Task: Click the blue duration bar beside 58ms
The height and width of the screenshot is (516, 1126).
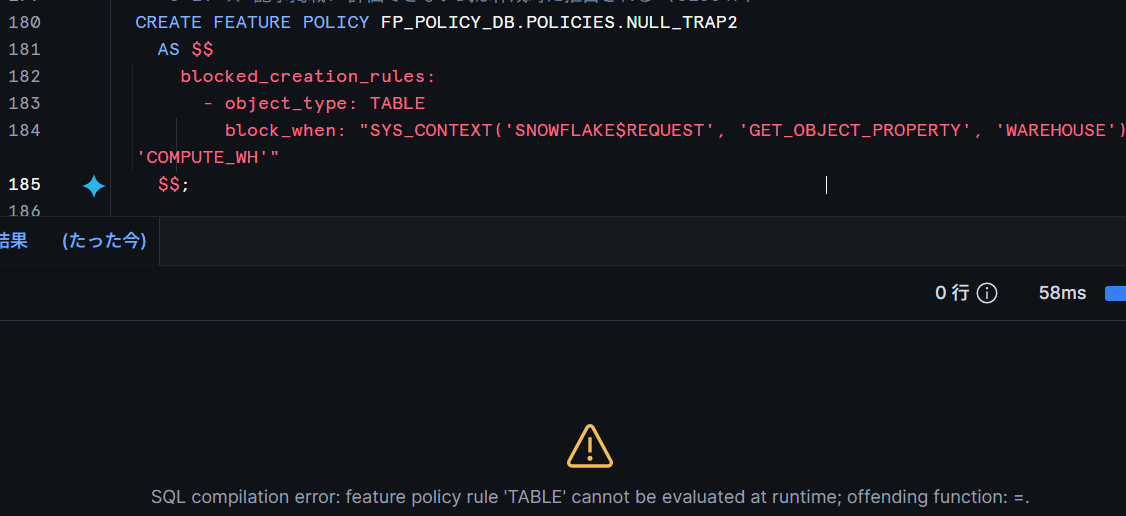Action: tap(1115, 293)
